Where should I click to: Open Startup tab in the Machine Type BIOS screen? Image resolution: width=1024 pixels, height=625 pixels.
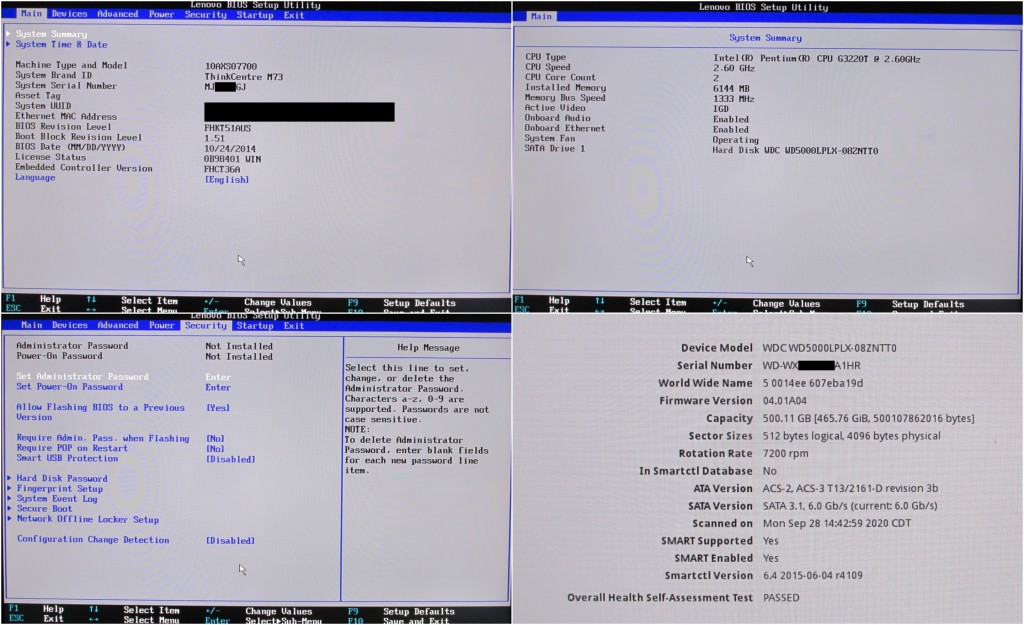pos(255,14)
